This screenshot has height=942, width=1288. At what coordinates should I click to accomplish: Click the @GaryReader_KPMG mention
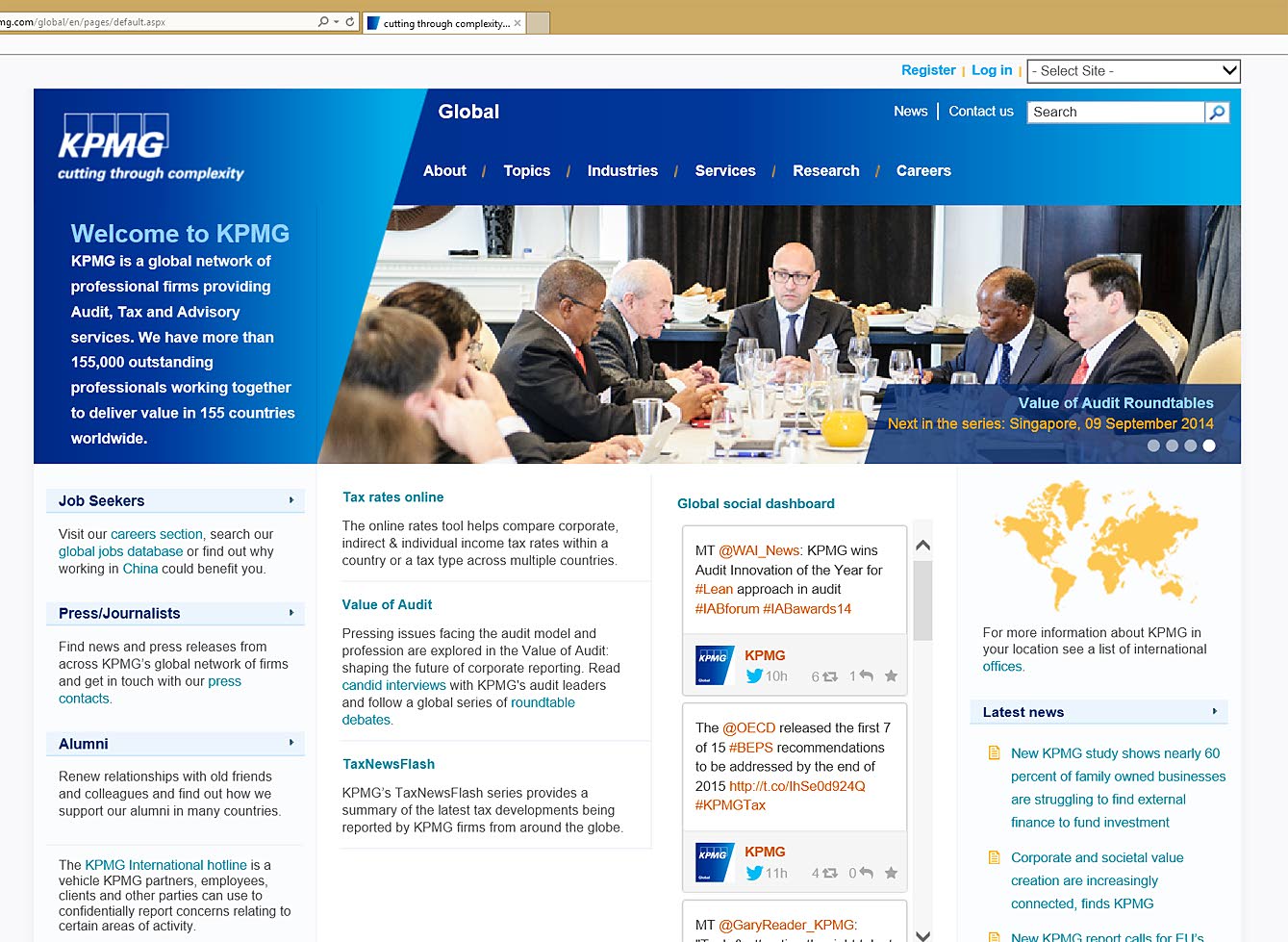coord(788,925)
